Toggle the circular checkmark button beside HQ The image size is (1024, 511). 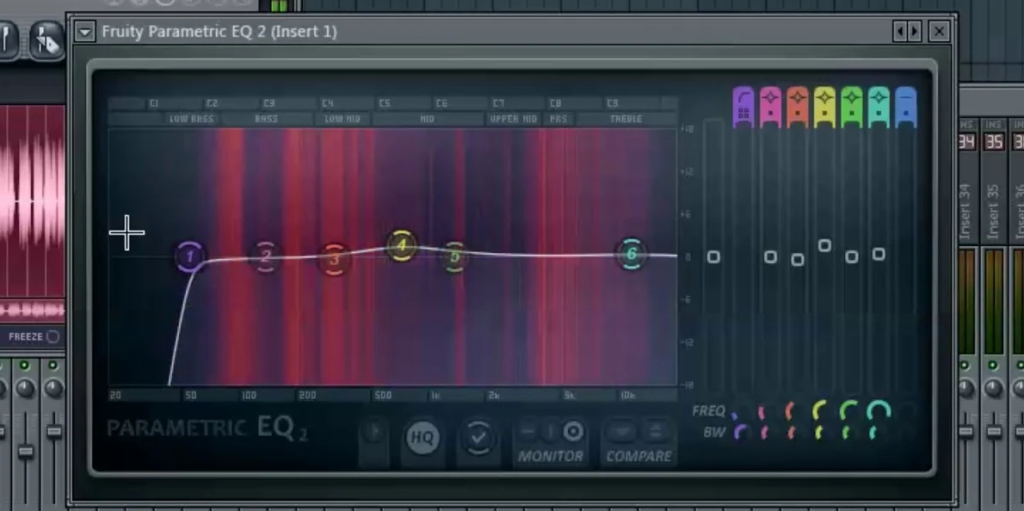pos(478,437)
